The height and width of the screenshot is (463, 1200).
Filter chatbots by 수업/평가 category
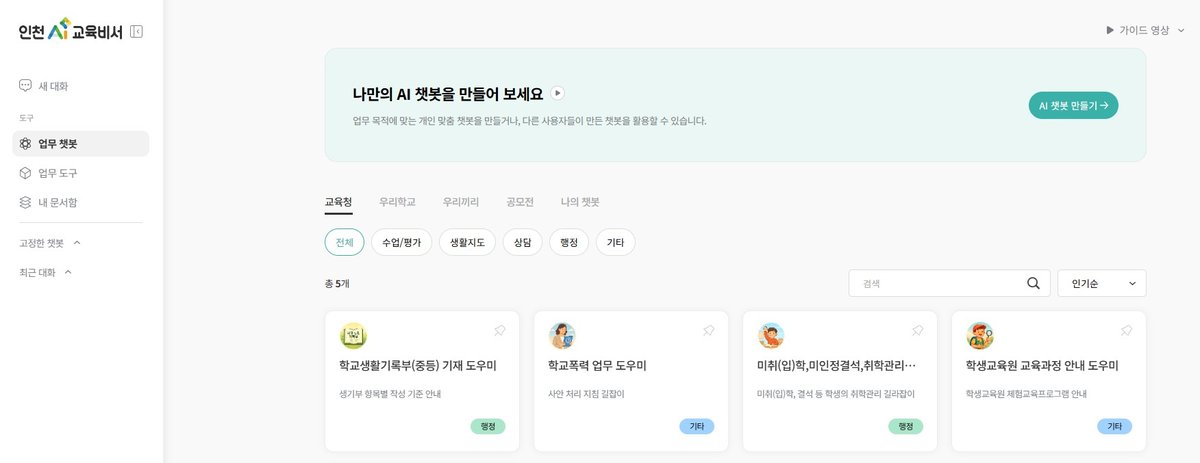pos(401,242)
